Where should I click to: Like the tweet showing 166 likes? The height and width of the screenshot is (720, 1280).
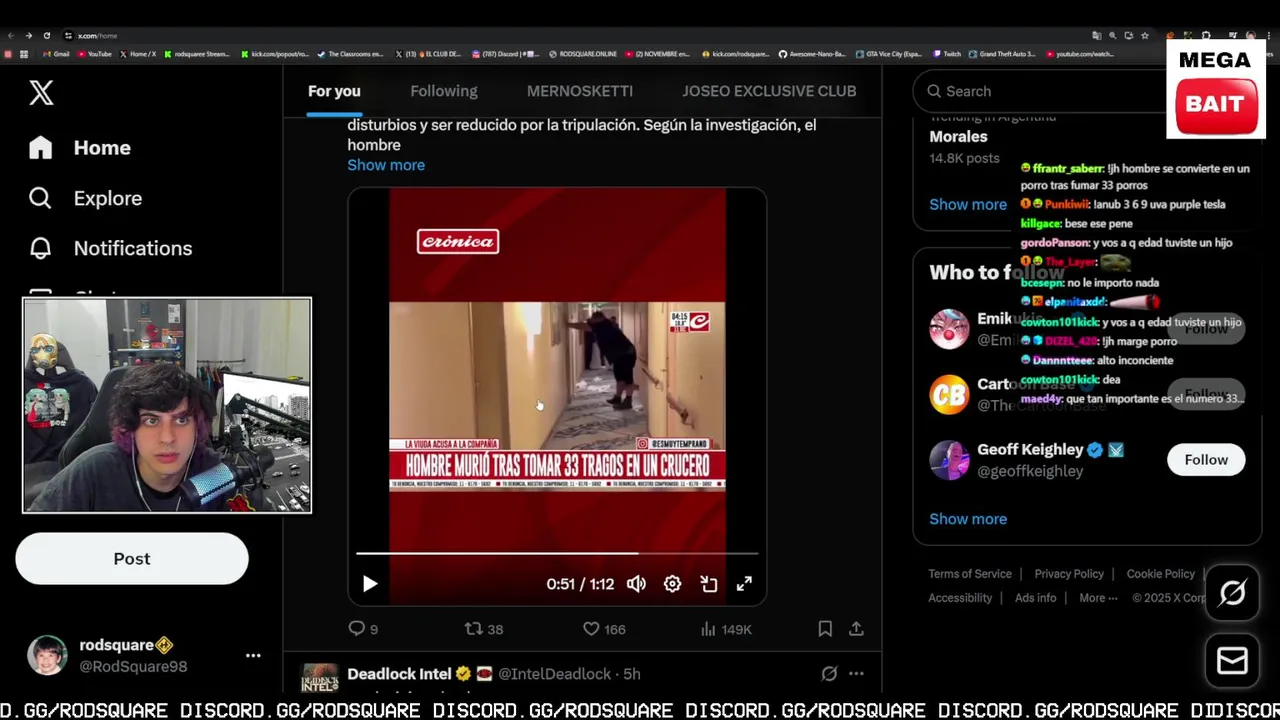pos(604,629)
